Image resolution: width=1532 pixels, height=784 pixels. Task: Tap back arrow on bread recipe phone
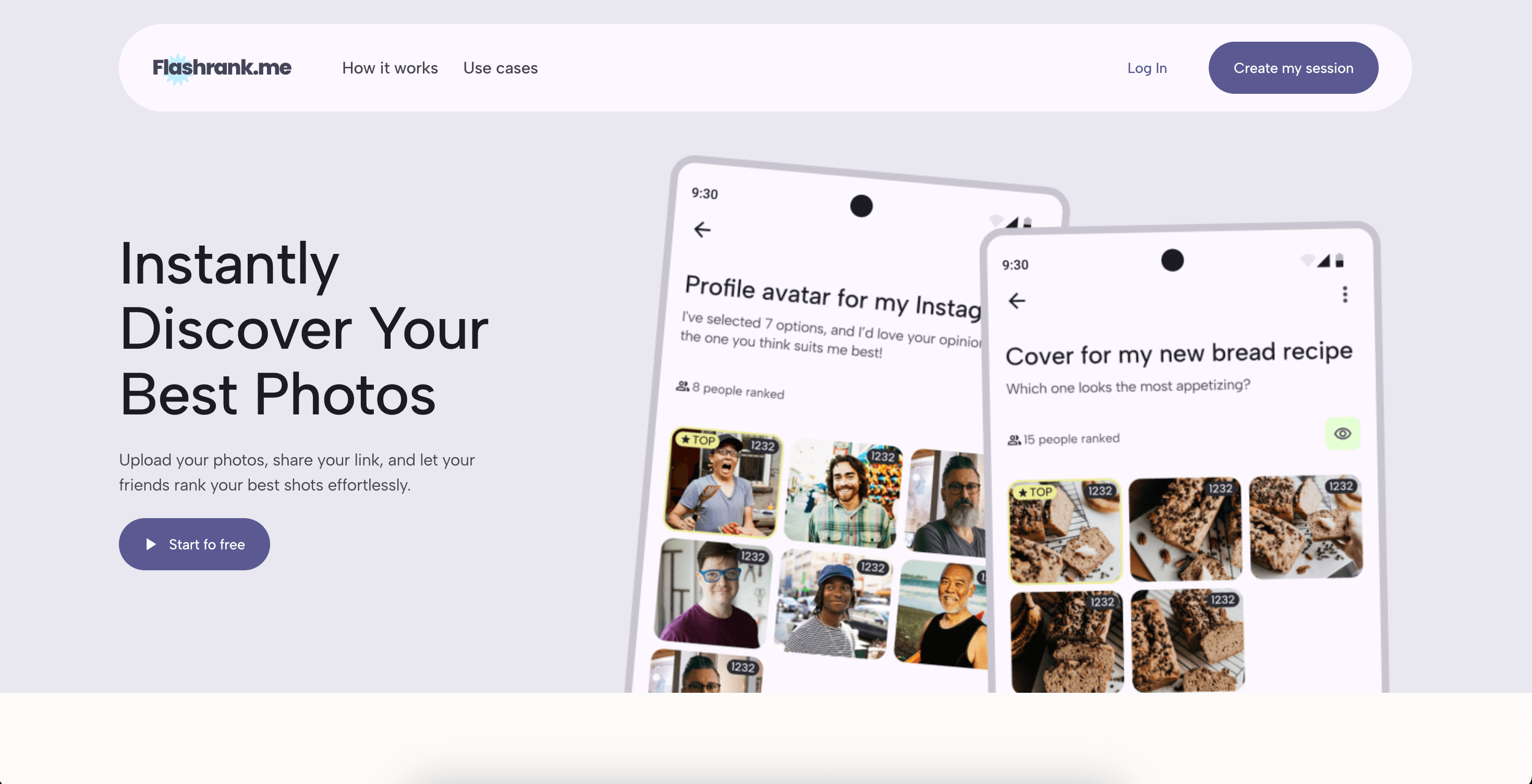(1016, 301)
